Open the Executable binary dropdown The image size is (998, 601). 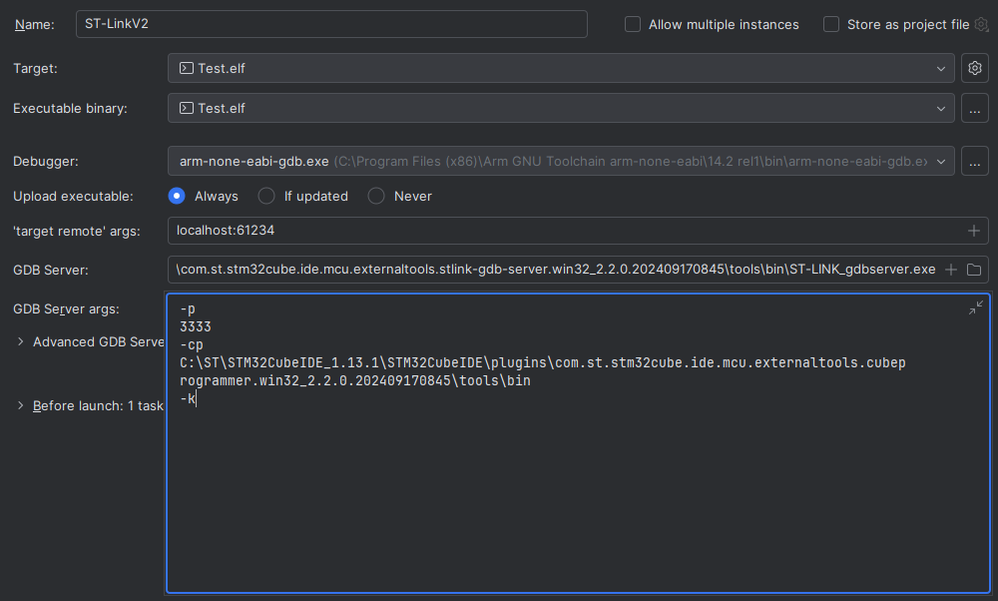pyautogui.click(x=941, y=109)
